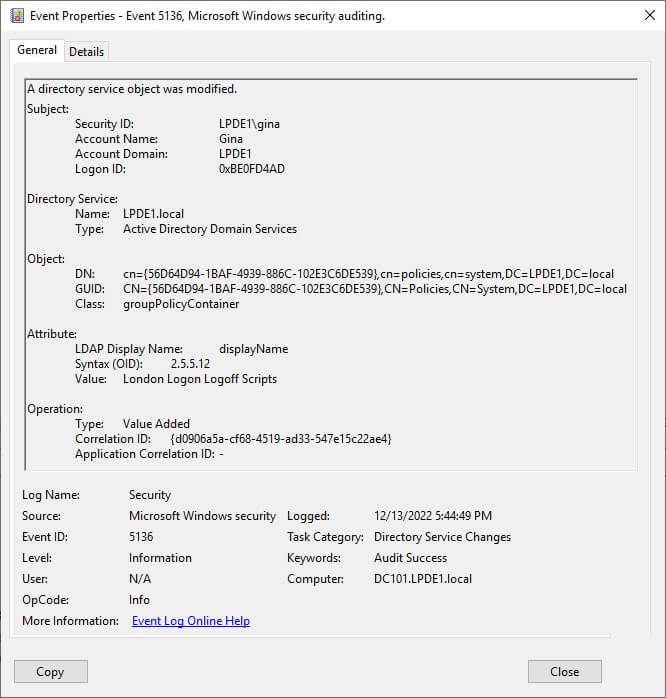666x698 pixels.
Task: Click the 'Subject:' section heading
Action: coord(48,109)
